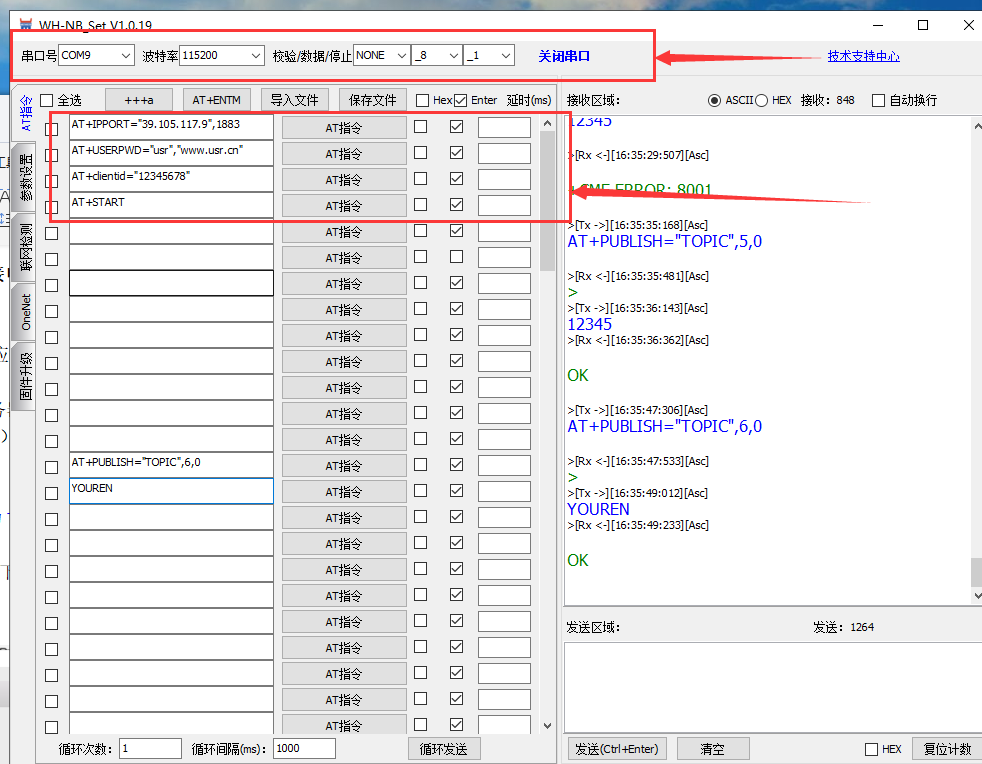Click the command list scroll-down arrow
The width and height of the screenshot is (982, 764).
coord(547,726)
